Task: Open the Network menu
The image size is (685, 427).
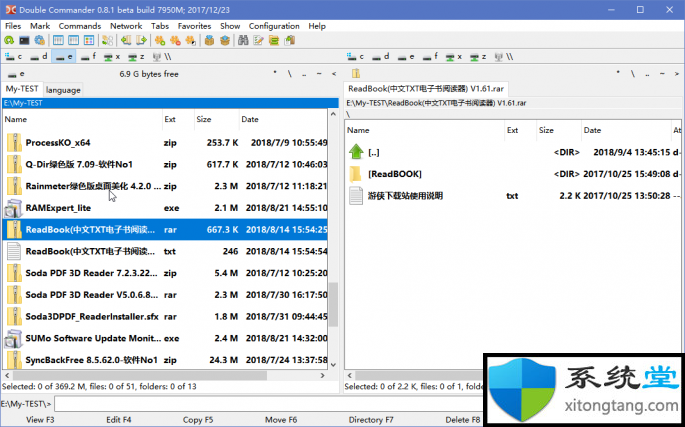Action: point(126,26)
